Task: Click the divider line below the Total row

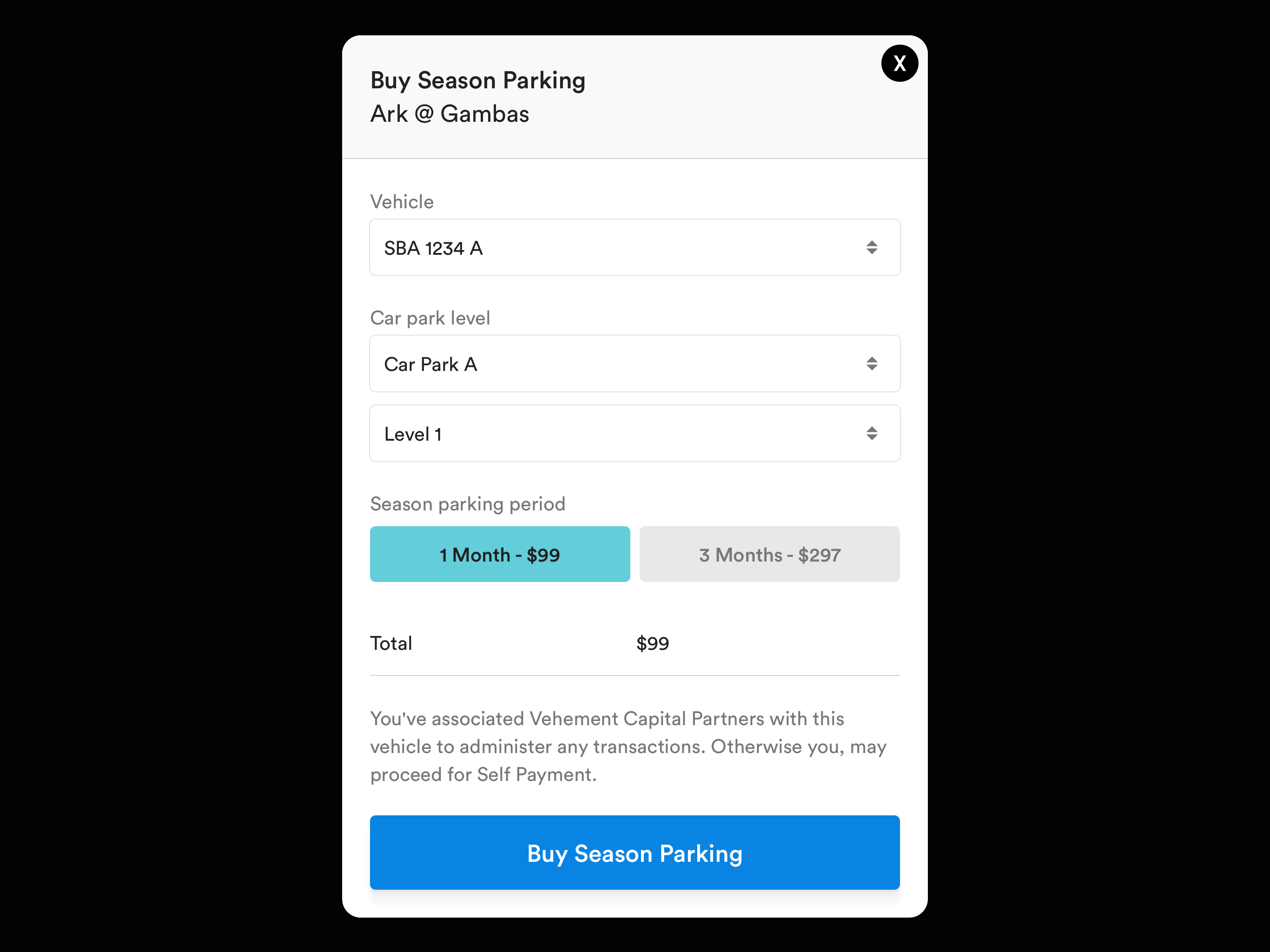Action: tap(635, 675)
